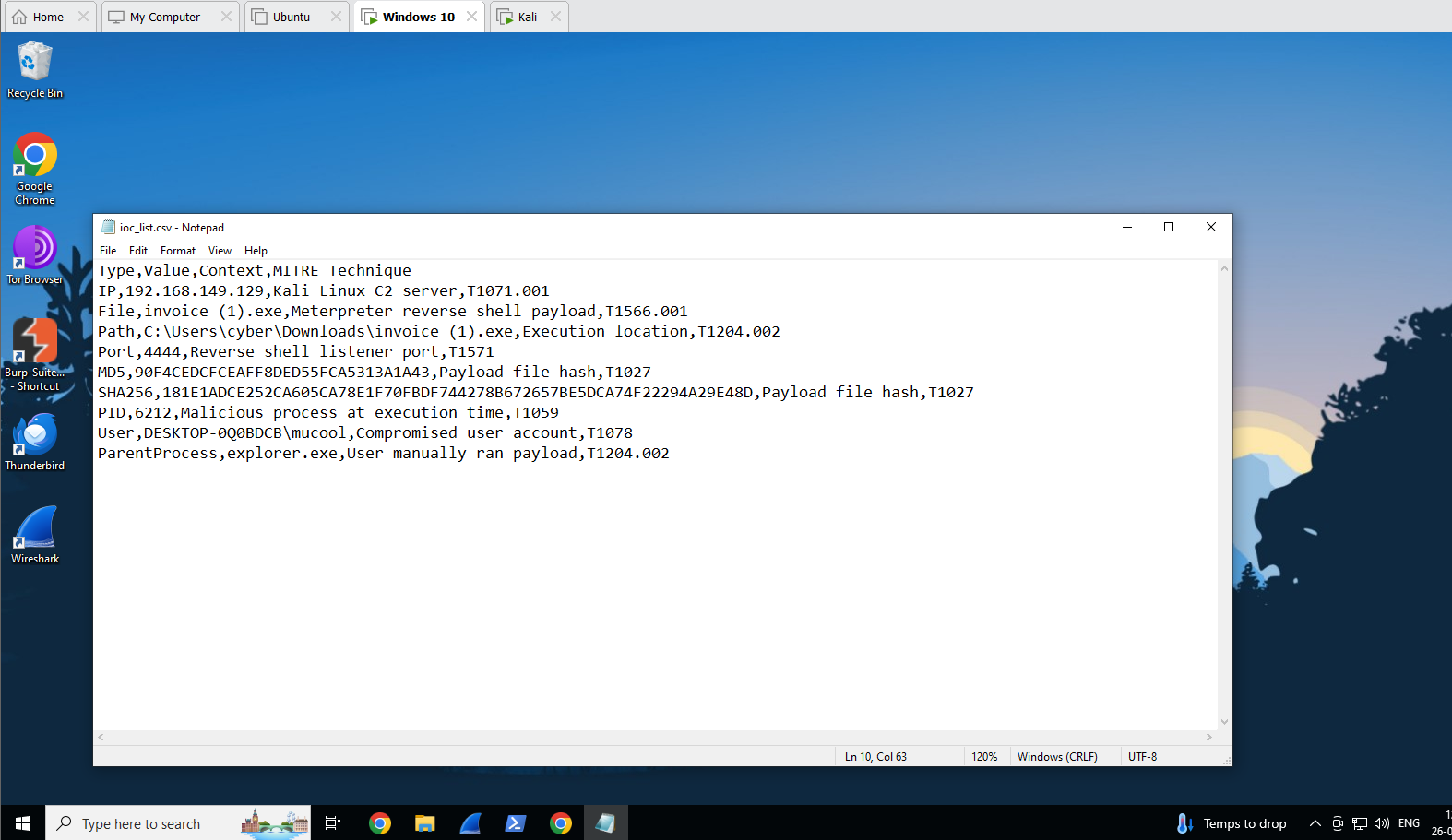Click the PID 6212 line
Screen dimensions: 1452x840
(328, 412)
